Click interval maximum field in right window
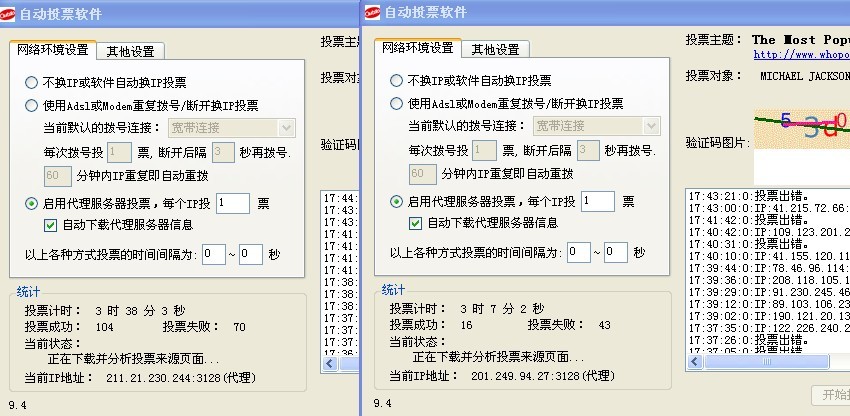 tap(616, 252)
